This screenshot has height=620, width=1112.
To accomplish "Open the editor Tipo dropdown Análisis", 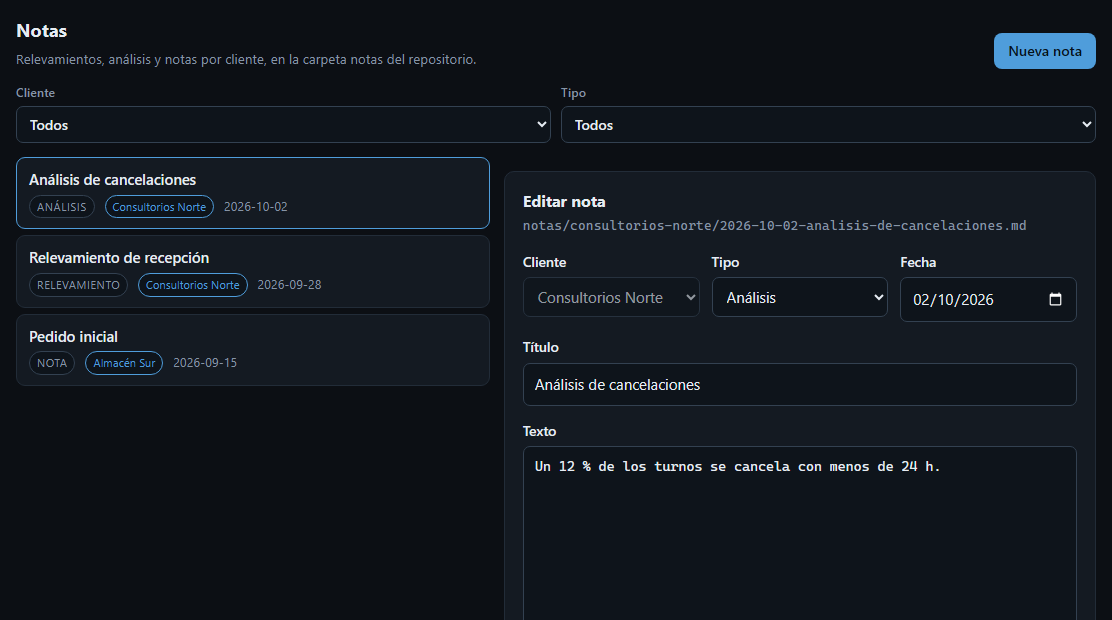I will (x=799, y=297).
